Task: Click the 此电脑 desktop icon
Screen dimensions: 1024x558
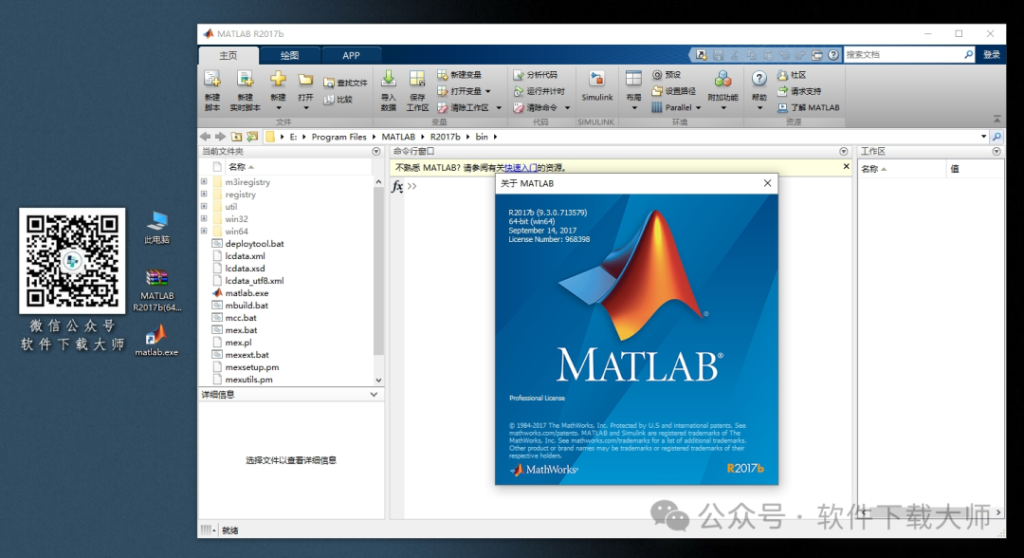Action: 157,227
